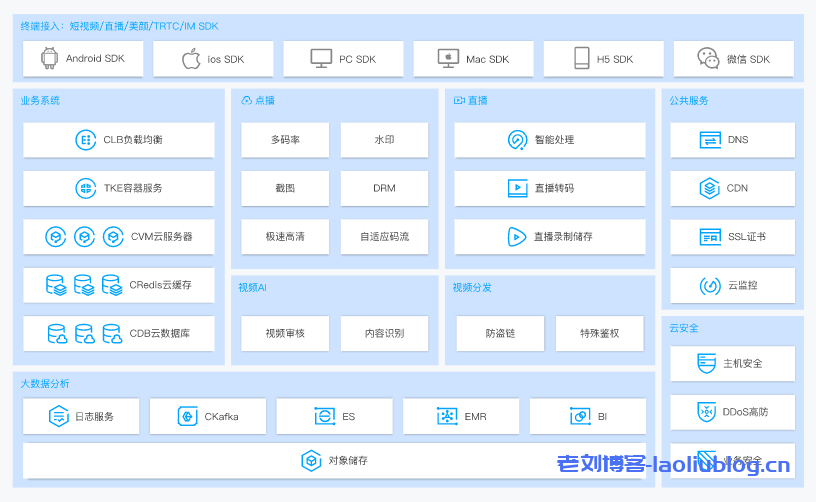The width and height of the screenshot is (816, 502).
Task: Click the 对象储存 hexagon icon
Action: point(311,461)
